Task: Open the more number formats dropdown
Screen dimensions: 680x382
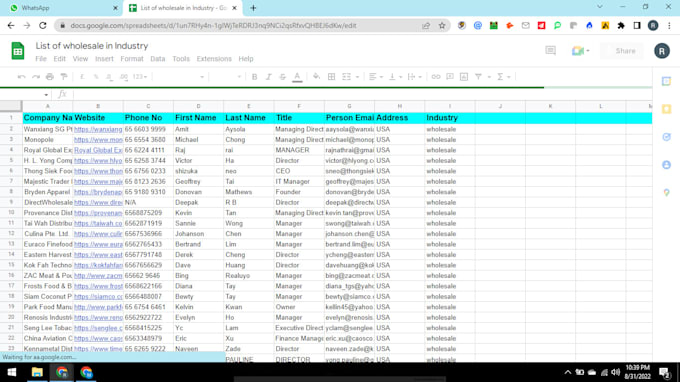Action: [140, 77]
